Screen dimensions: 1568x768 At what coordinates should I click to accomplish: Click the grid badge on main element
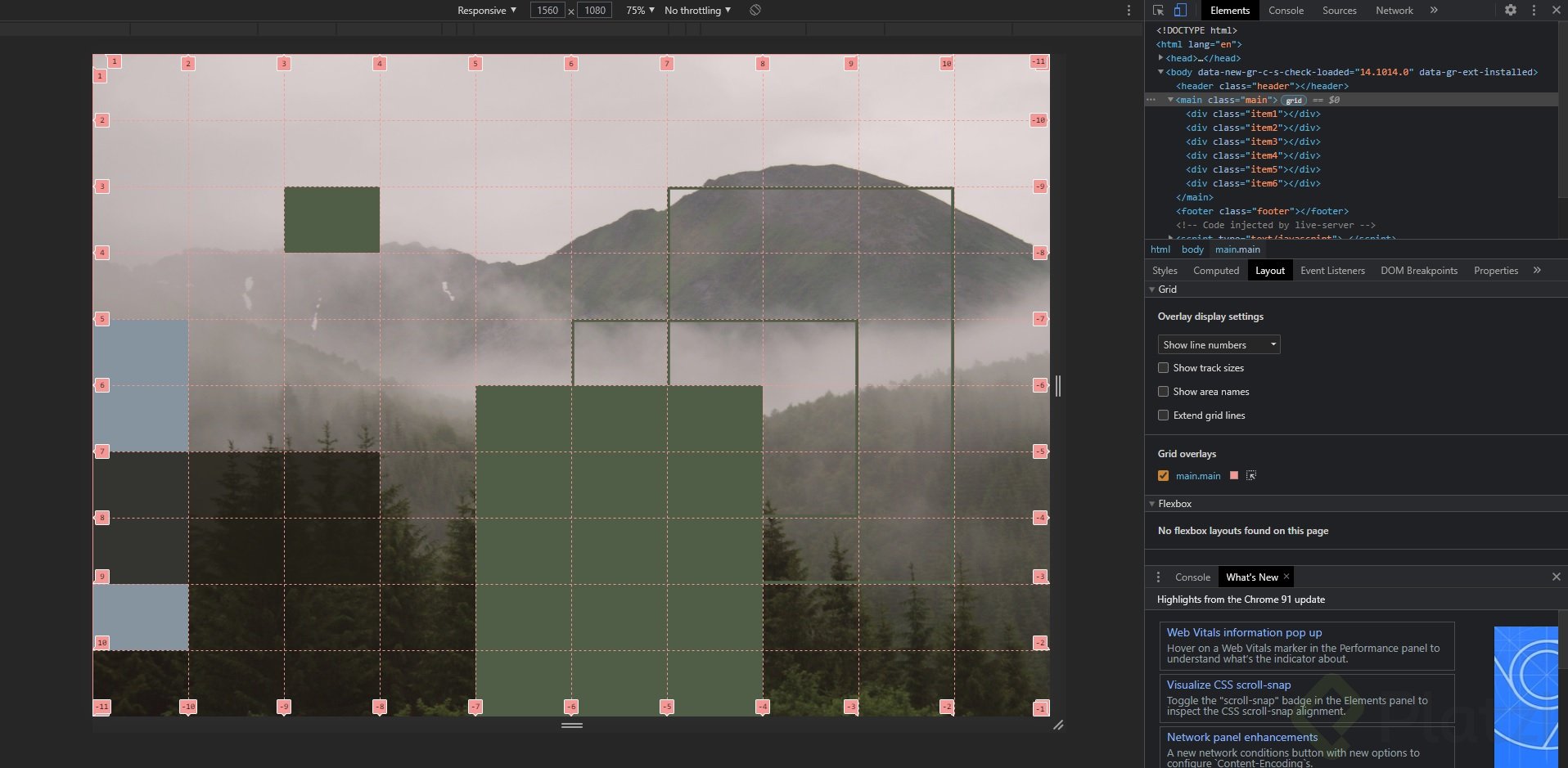1294,100
